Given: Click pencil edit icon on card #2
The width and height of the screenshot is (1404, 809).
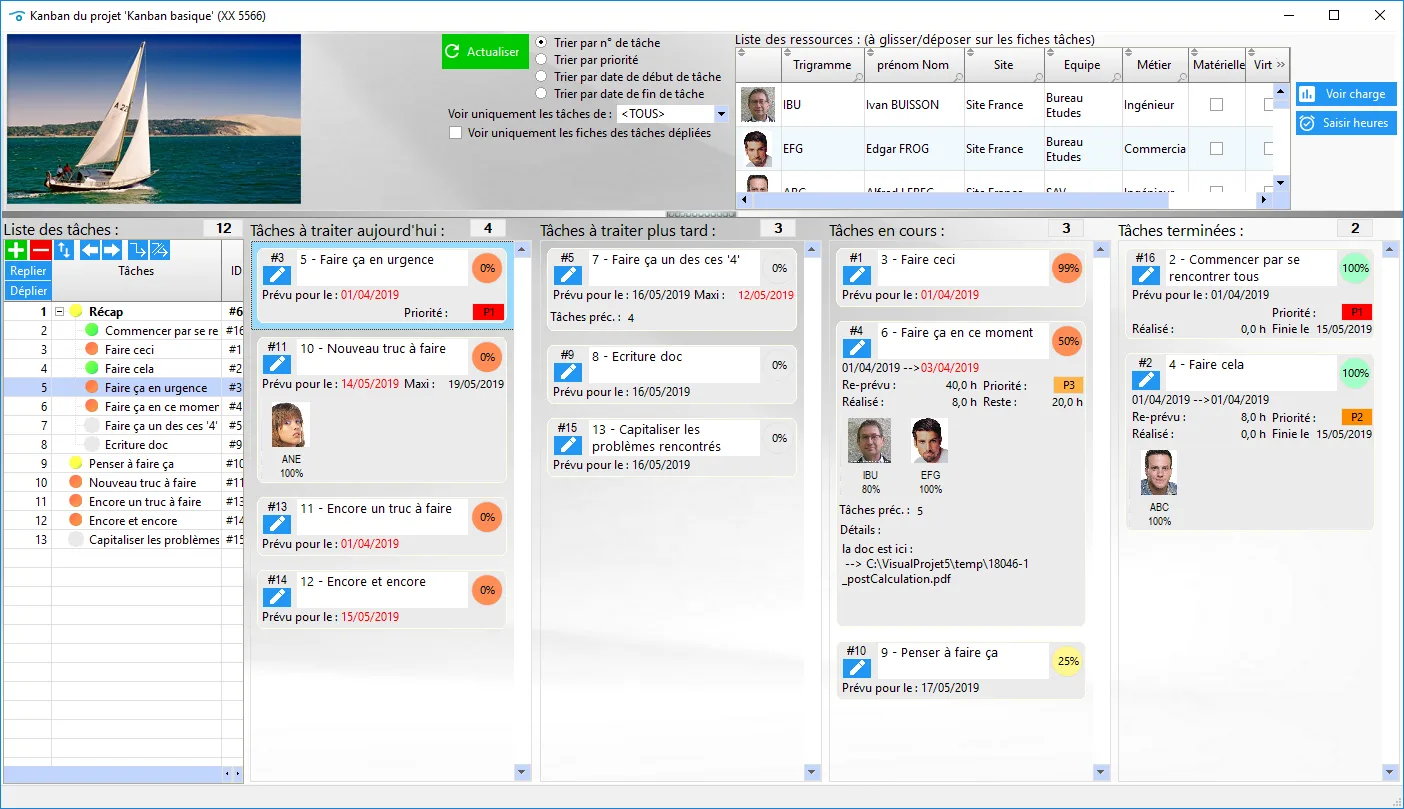Looking at the screenshot, I should [1146, 380].
